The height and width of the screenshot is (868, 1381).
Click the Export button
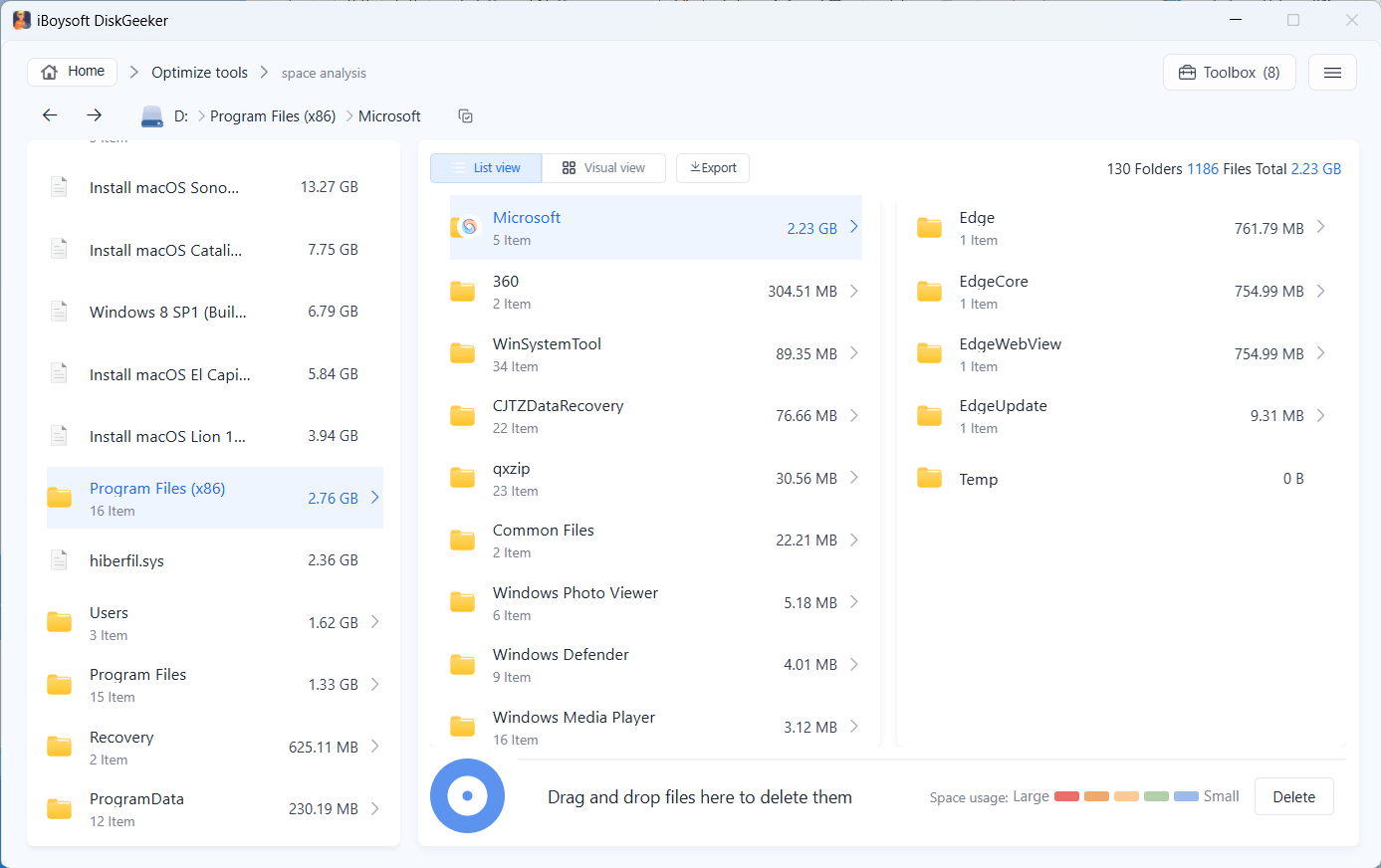click(713, 168)
